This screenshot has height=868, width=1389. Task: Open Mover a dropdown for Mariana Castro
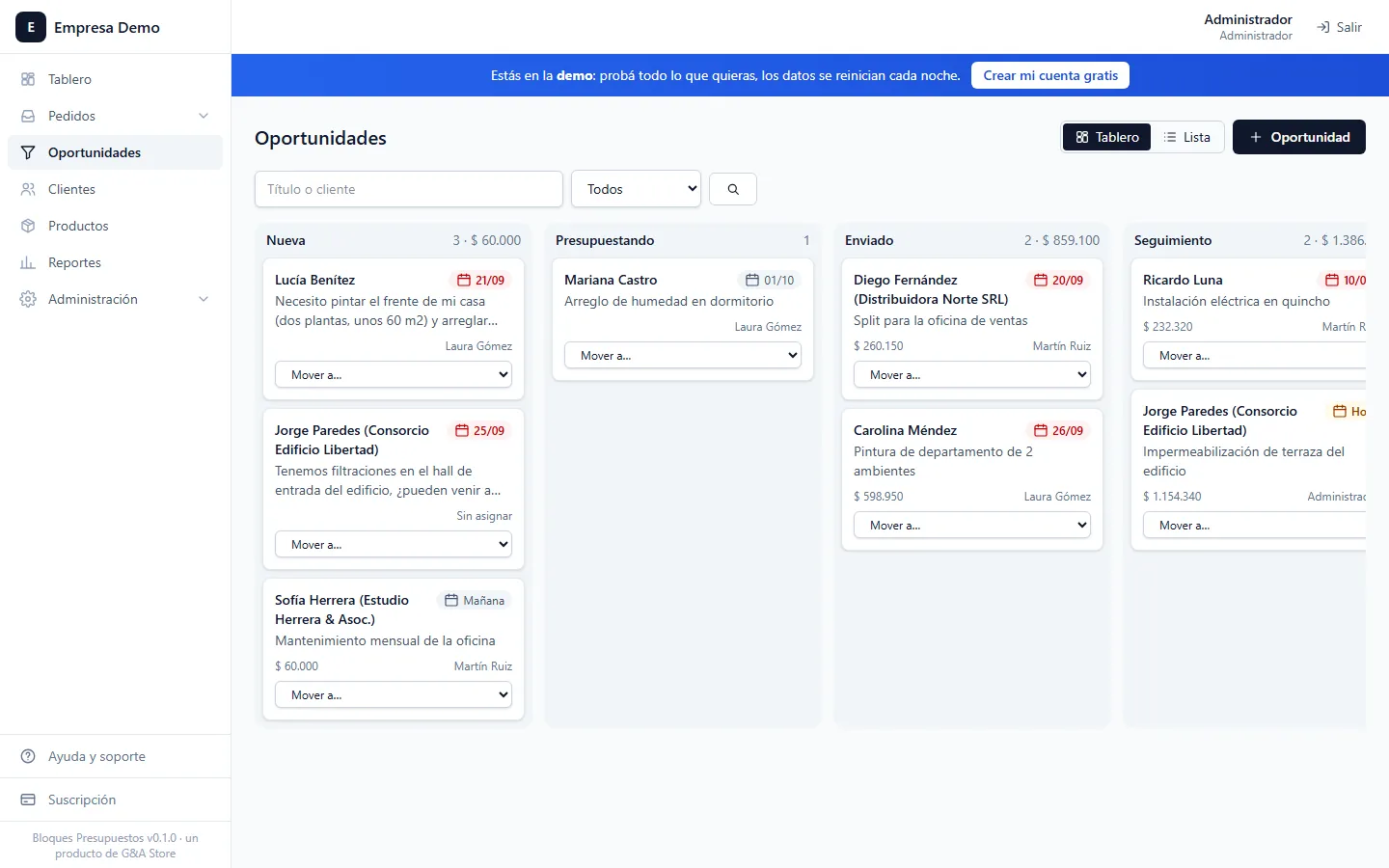tap(683, 355)
